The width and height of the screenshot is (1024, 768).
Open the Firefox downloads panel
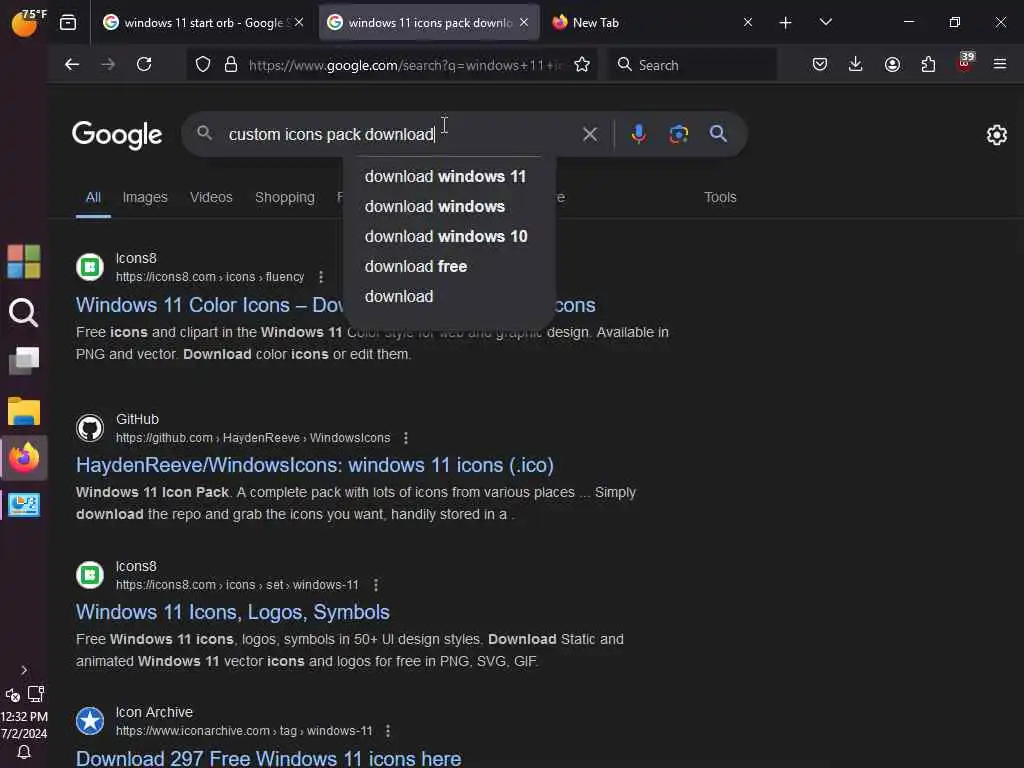tap(856, 64)
